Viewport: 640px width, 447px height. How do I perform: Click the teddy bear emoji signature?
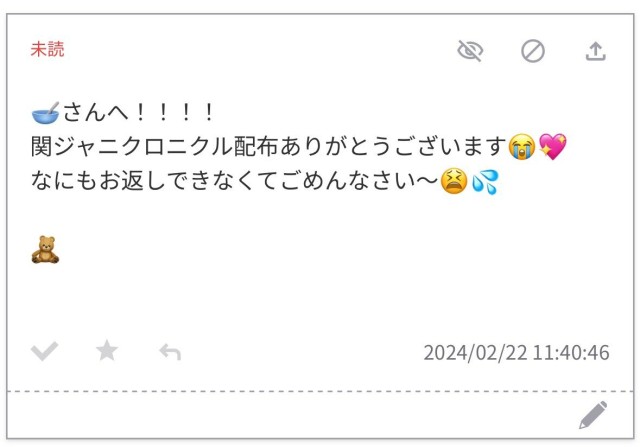pos(45,249)
